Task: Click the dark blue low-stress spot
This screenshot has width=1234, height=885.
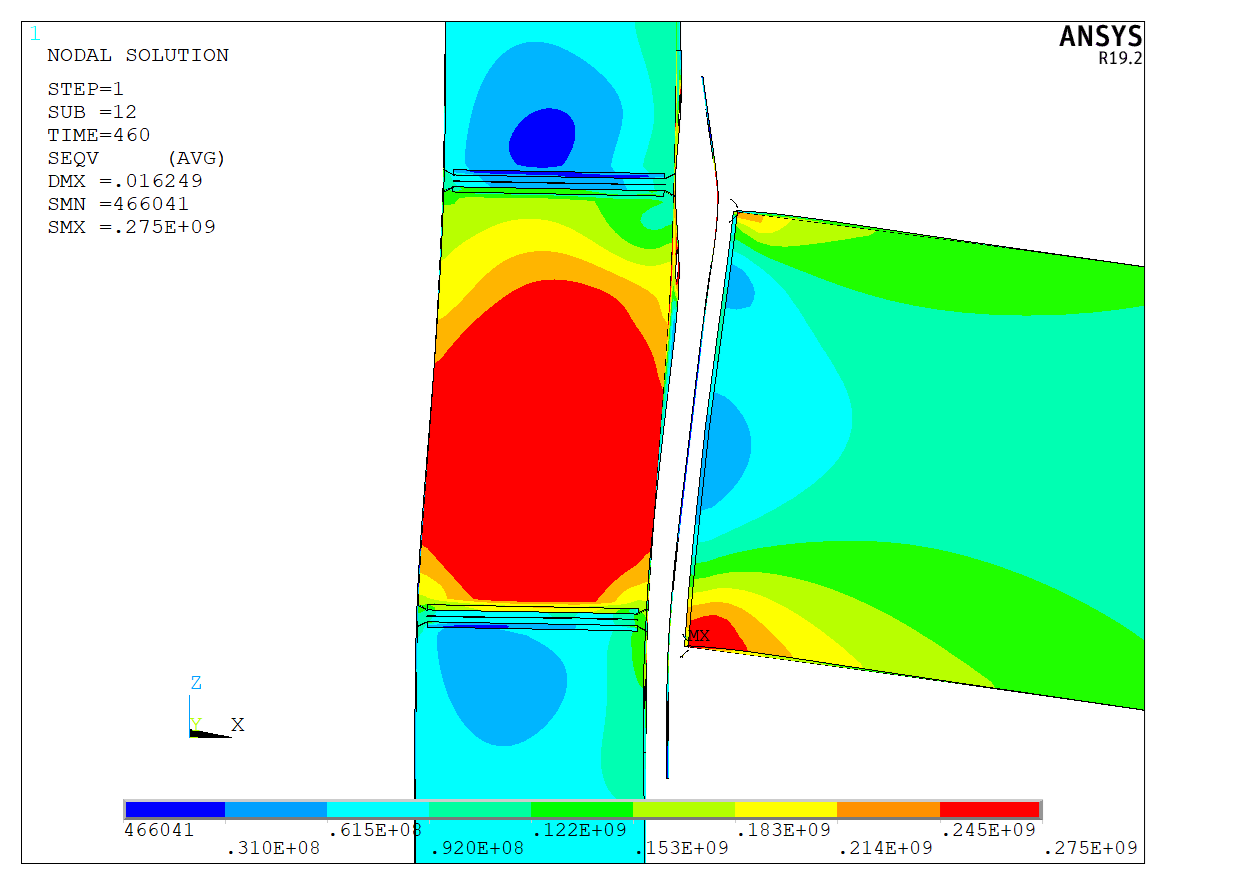Action: [543, 137]
